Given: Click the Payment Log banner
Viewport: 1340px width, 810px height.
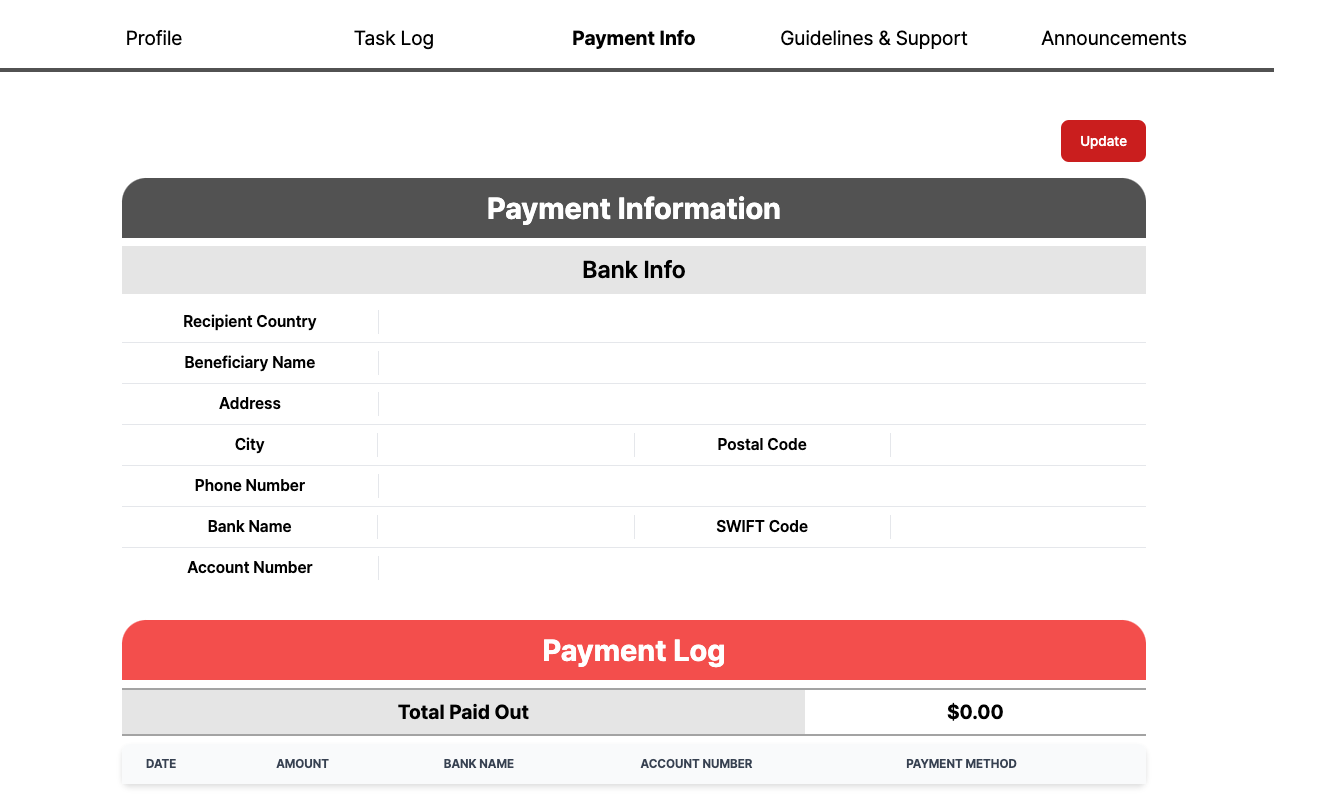Looking at the screenshot, I should [x=633, y=650].
